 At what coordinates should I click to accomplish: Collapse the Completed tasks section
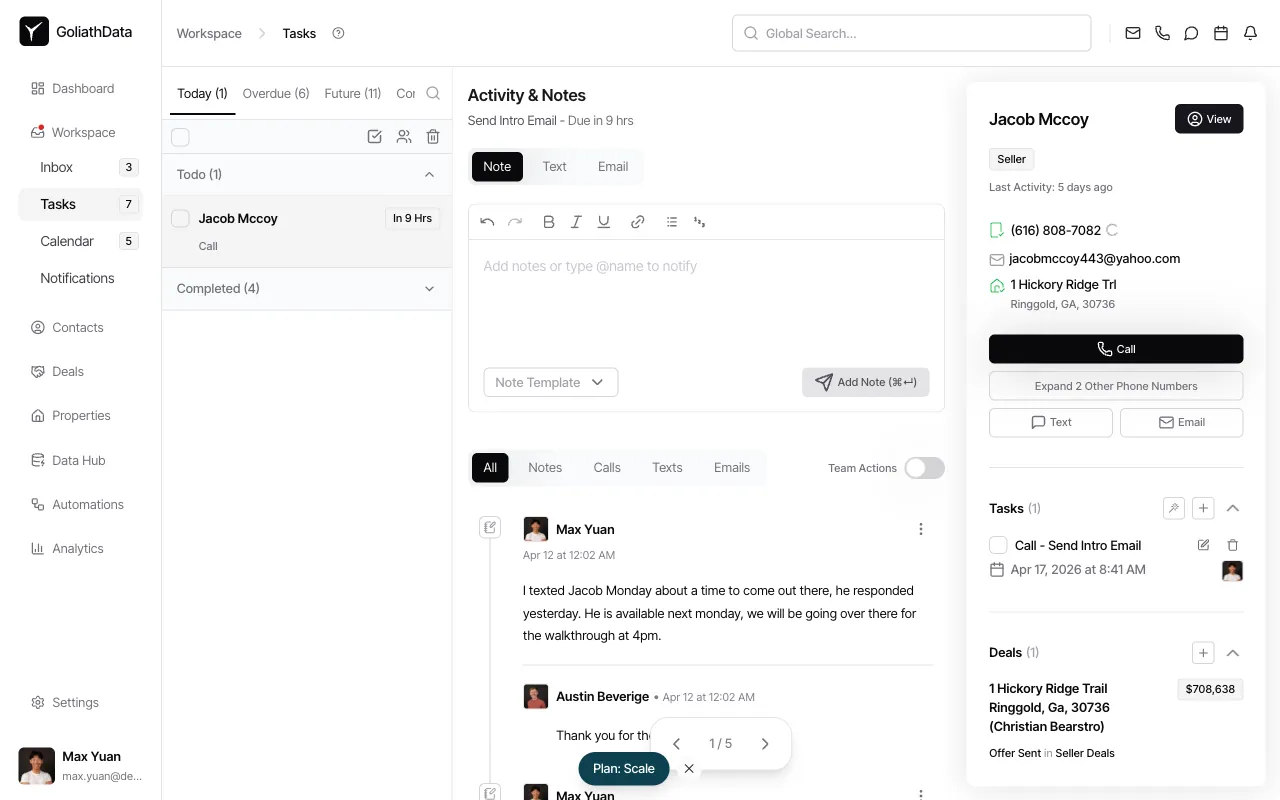(429, 288)
